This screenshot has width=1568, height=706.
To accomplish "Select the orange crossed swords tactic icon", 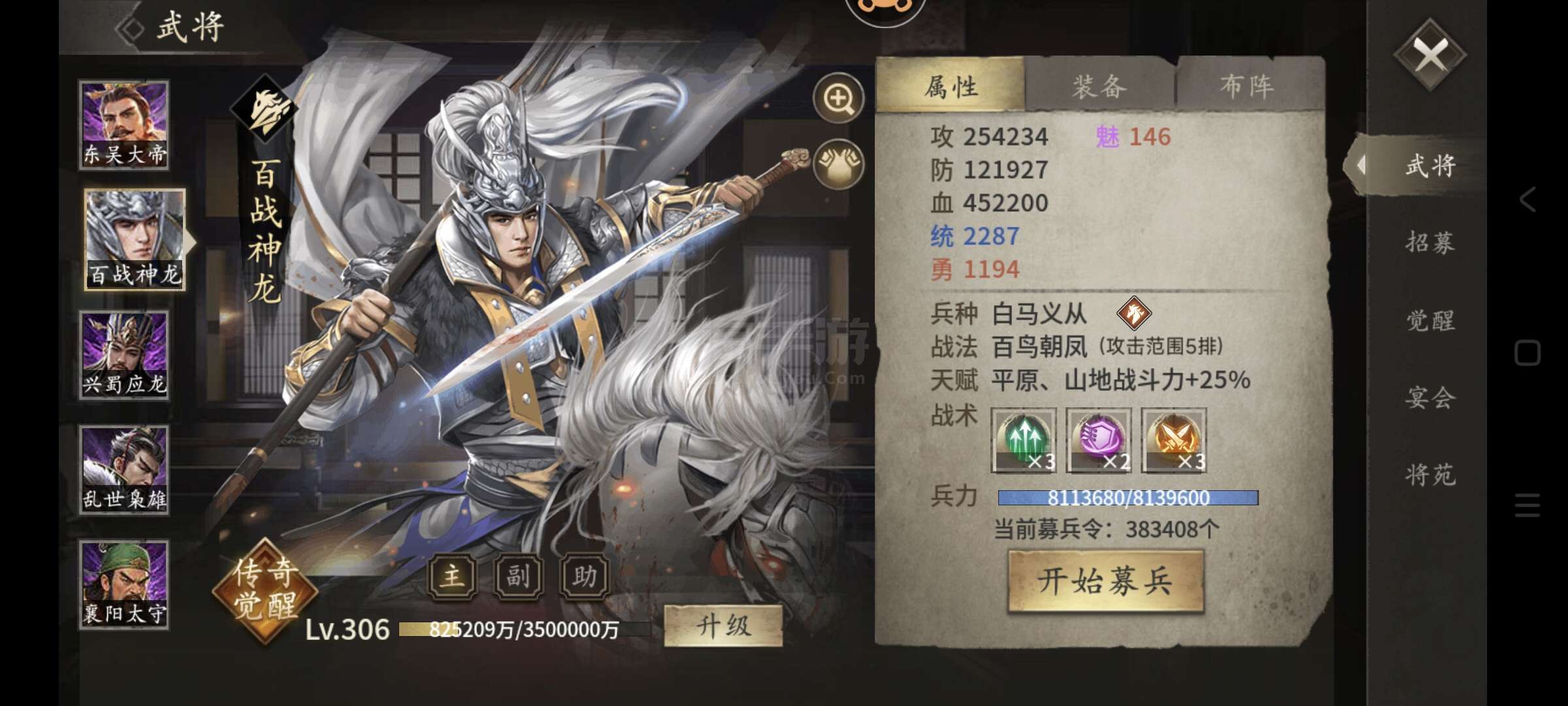I will [1174, 440].
